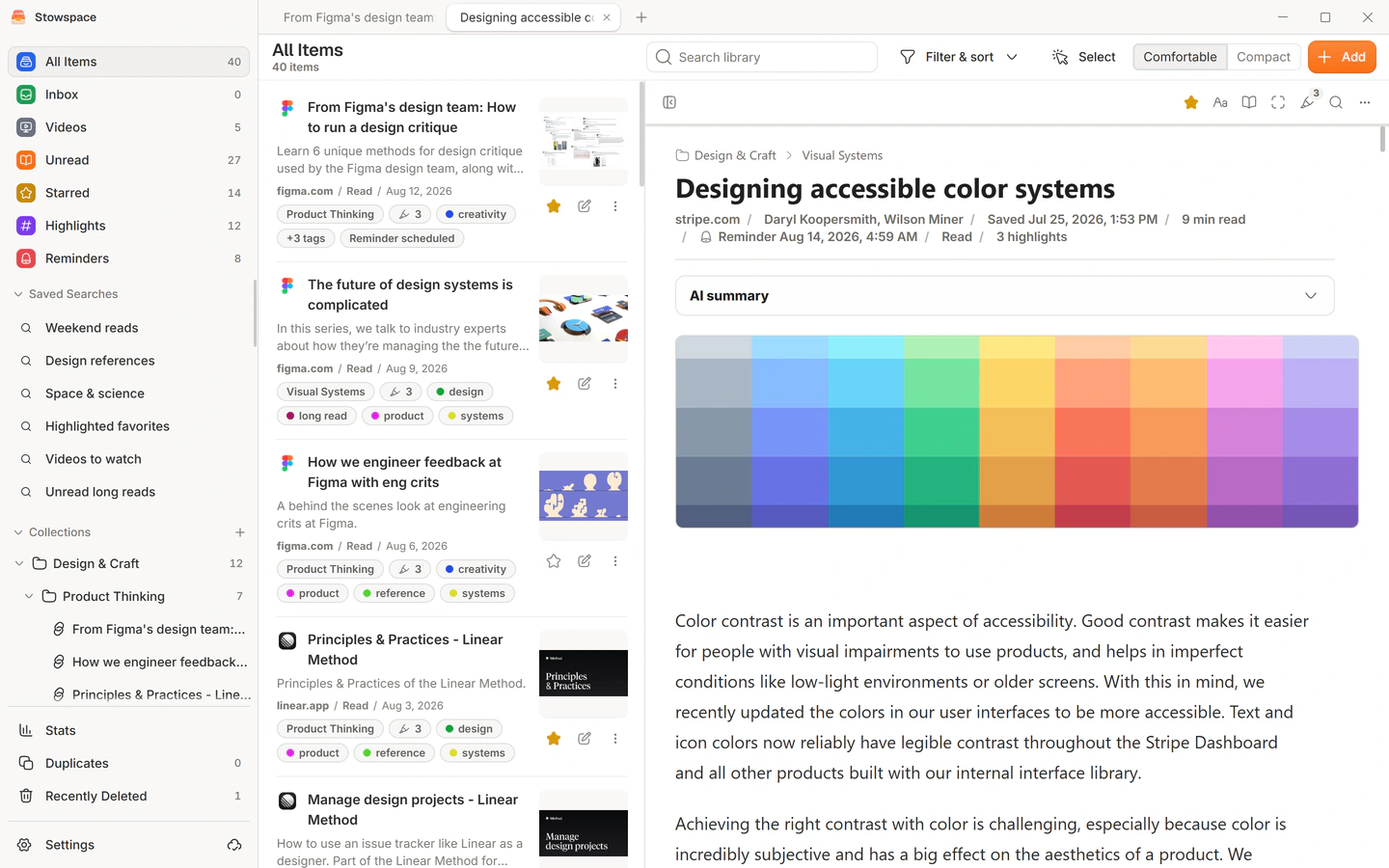The height and width of the screenshot is (868, 1389).
Task: Toggle reader mode book icon
Action: click(x=1249, y=102)
